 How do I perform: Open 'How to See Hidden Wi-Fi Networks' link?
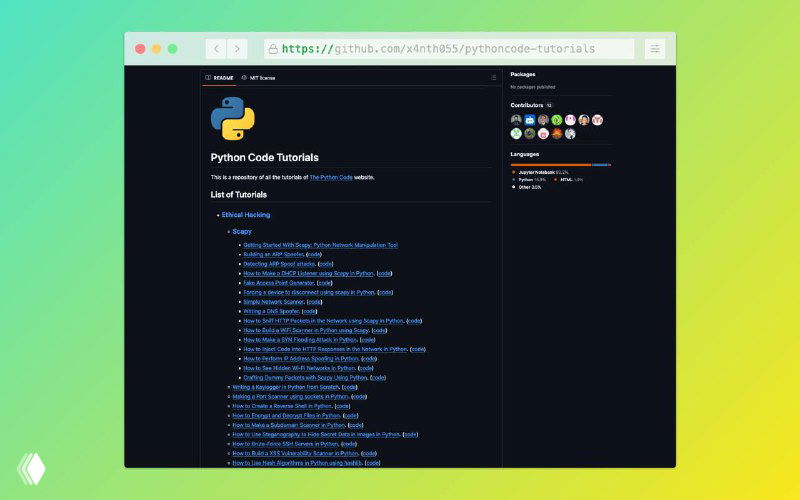(299, 368)
